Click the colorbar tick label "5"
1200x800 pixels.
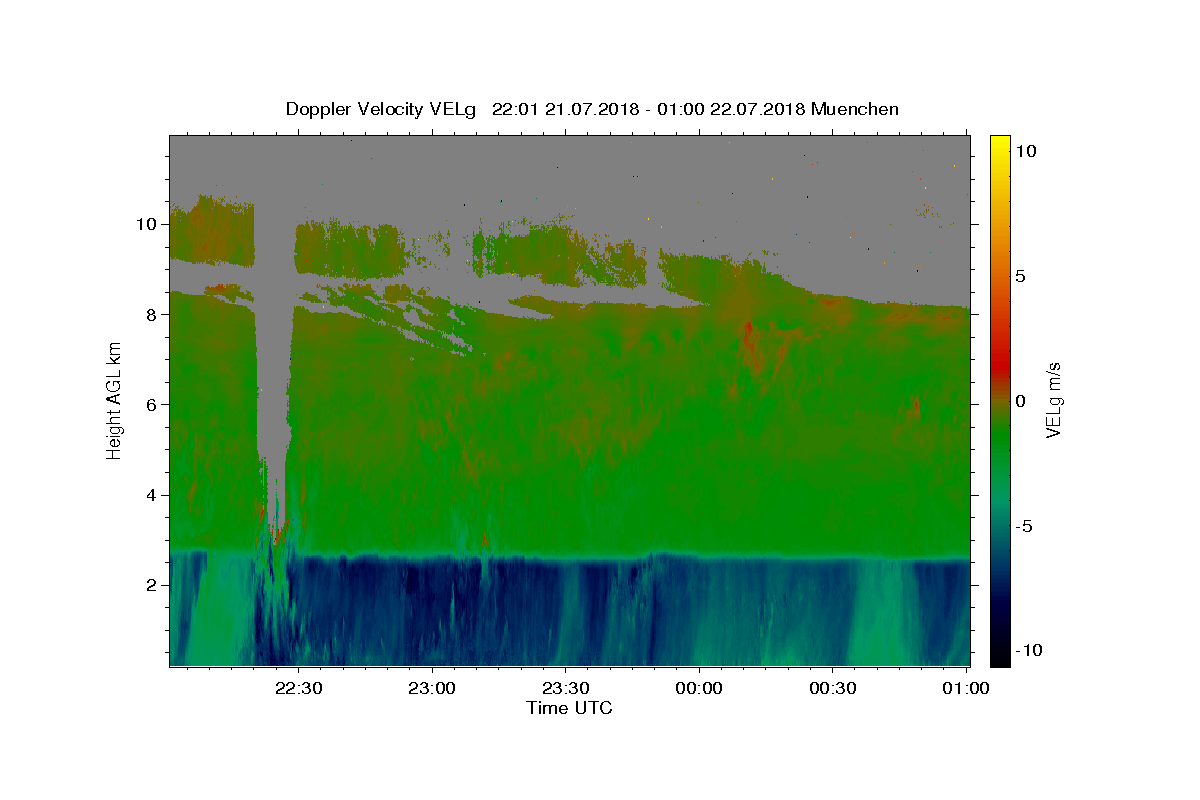(1020, 276)
